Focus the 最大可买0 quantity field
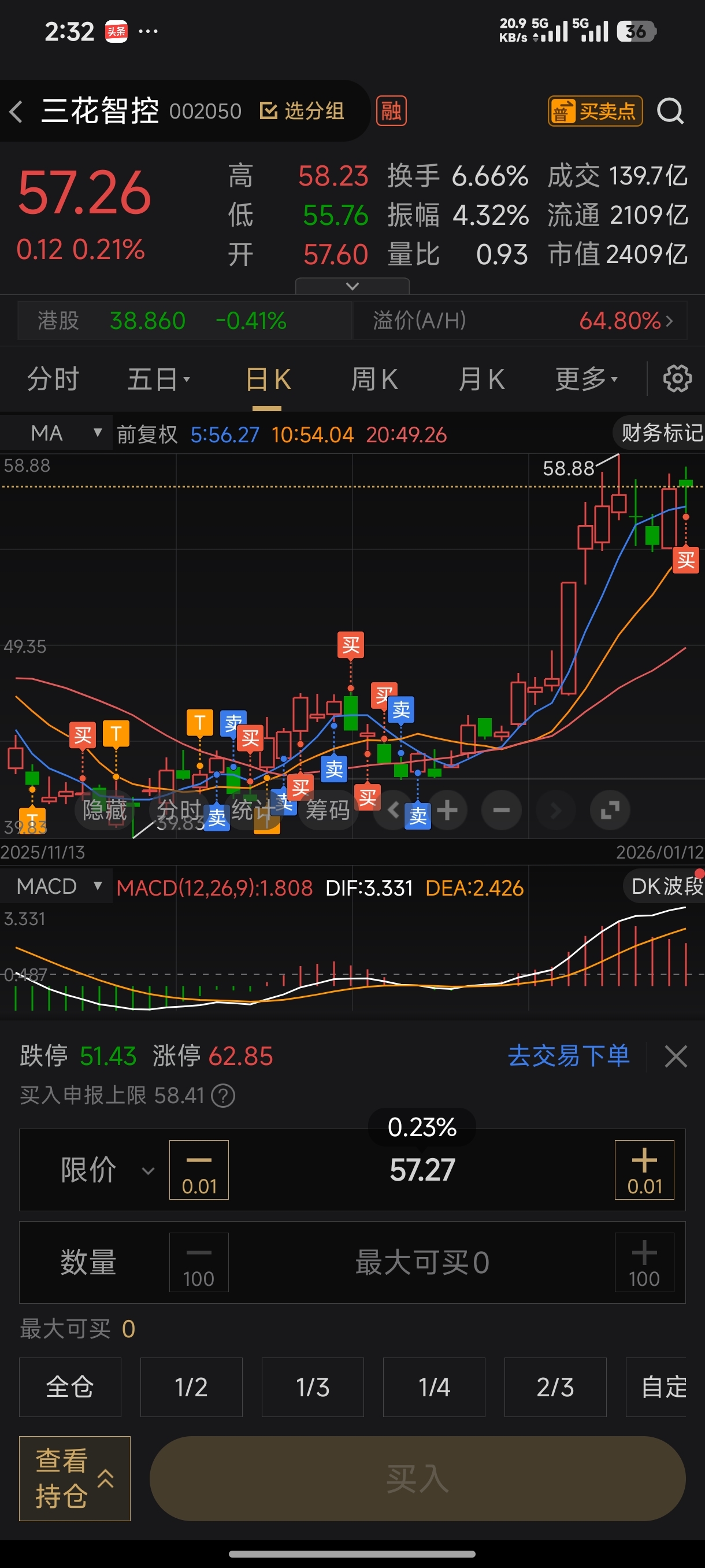The width and height of the screenshot is (705, 1568). click(x=422, y=1262)
